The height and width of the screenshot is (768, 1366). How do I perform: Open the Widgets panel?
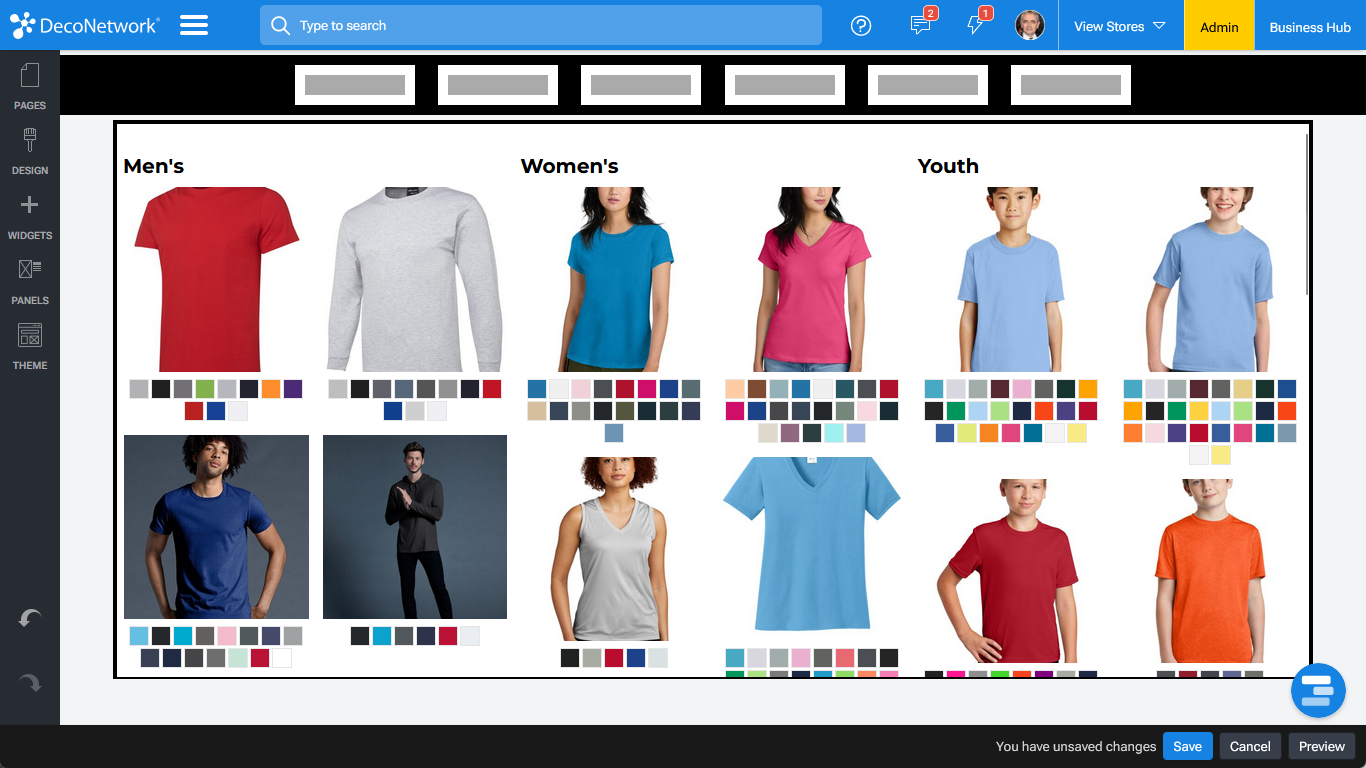(x=29, y=215)
